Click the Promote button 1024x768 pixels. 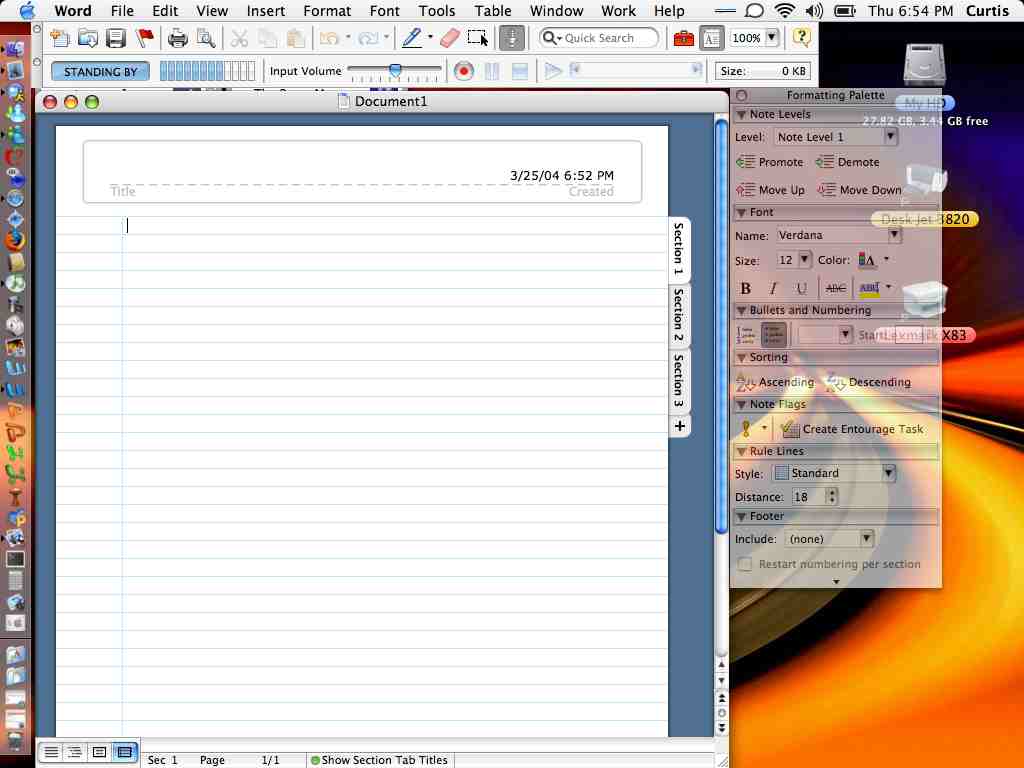[770, 162]
